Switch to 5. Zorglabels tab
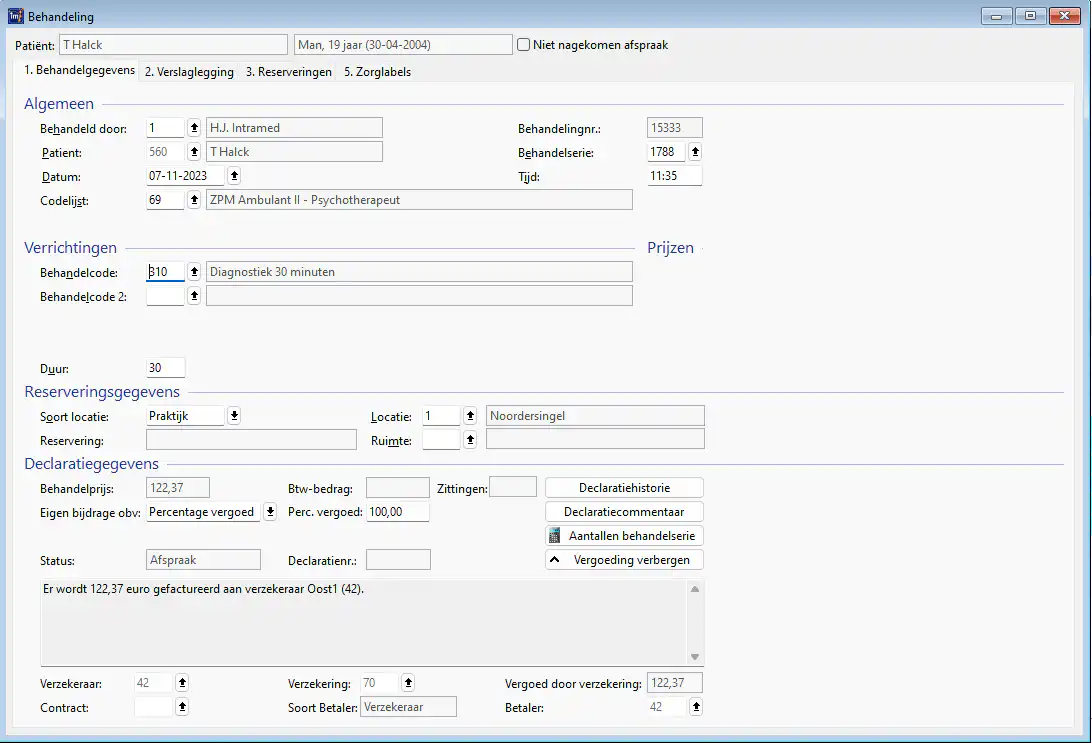1092x743 pixels. (x=377, y=72)
